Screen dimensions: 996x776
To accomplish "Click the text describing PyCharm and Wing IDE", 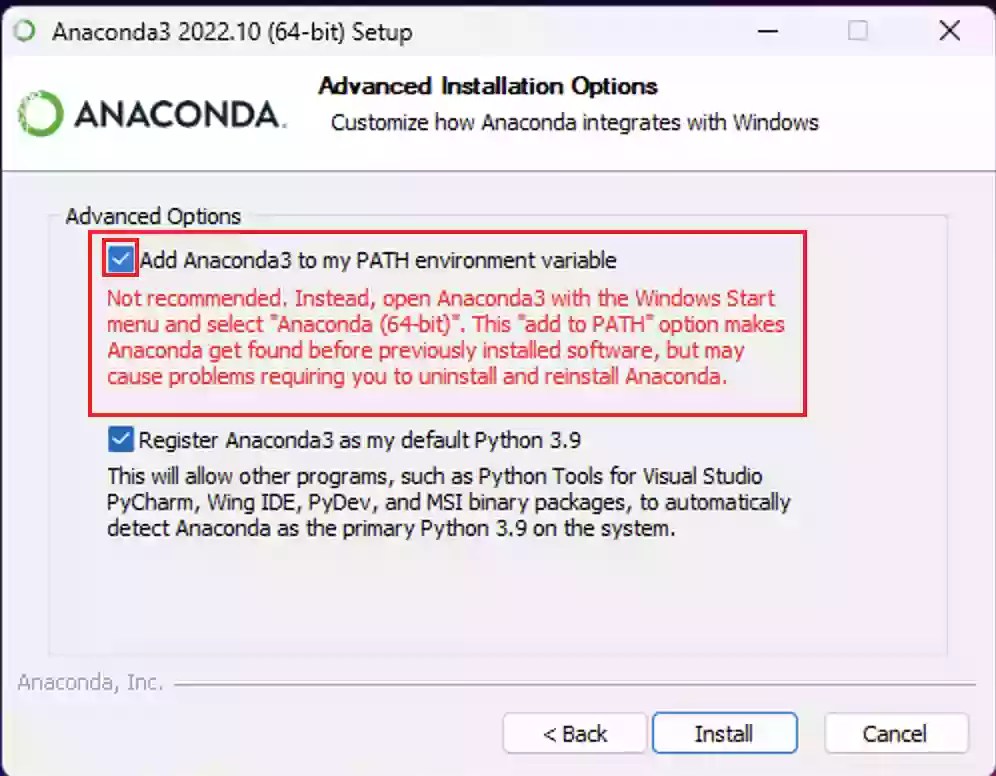I will 440,502.
